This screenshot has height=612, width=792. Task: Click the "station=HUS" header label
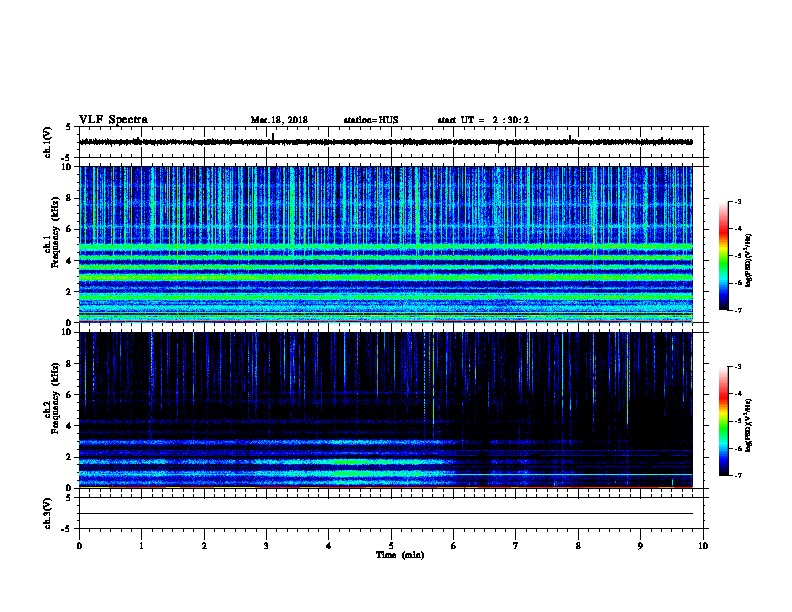pyautogui.click(x=371, y=120)
